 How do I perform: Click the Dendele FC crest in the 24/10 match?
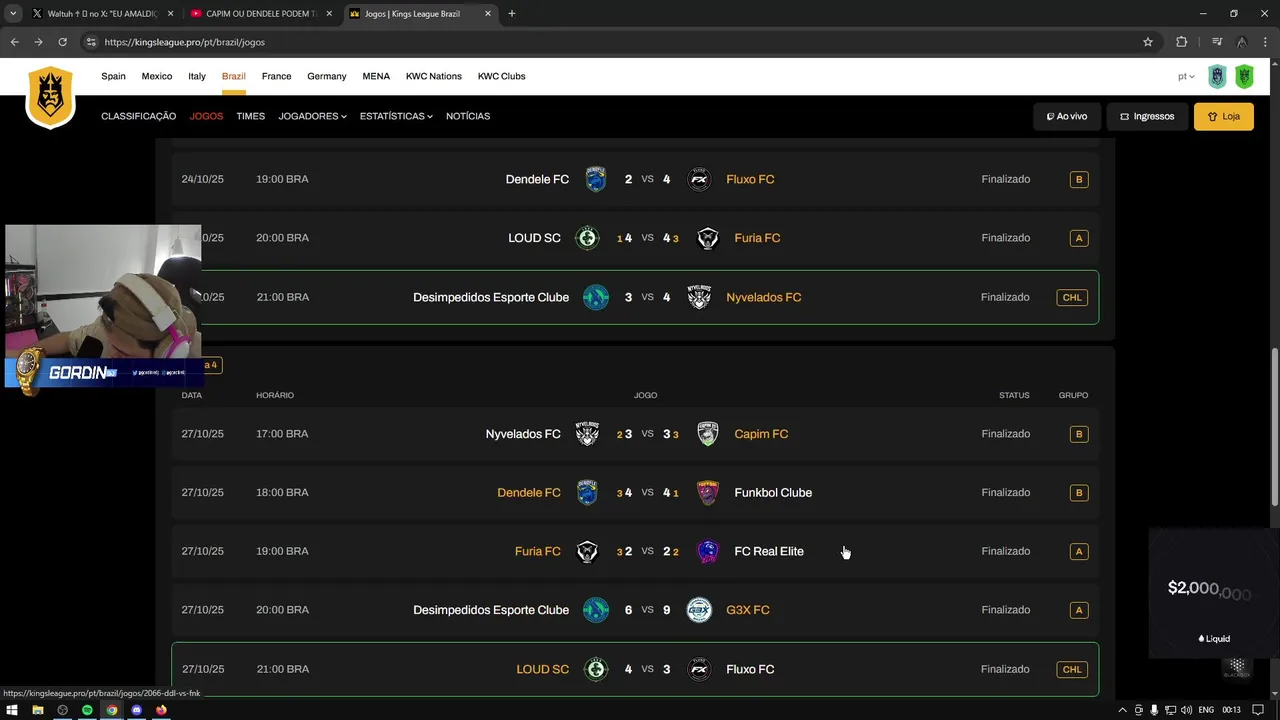pos(596,179)
